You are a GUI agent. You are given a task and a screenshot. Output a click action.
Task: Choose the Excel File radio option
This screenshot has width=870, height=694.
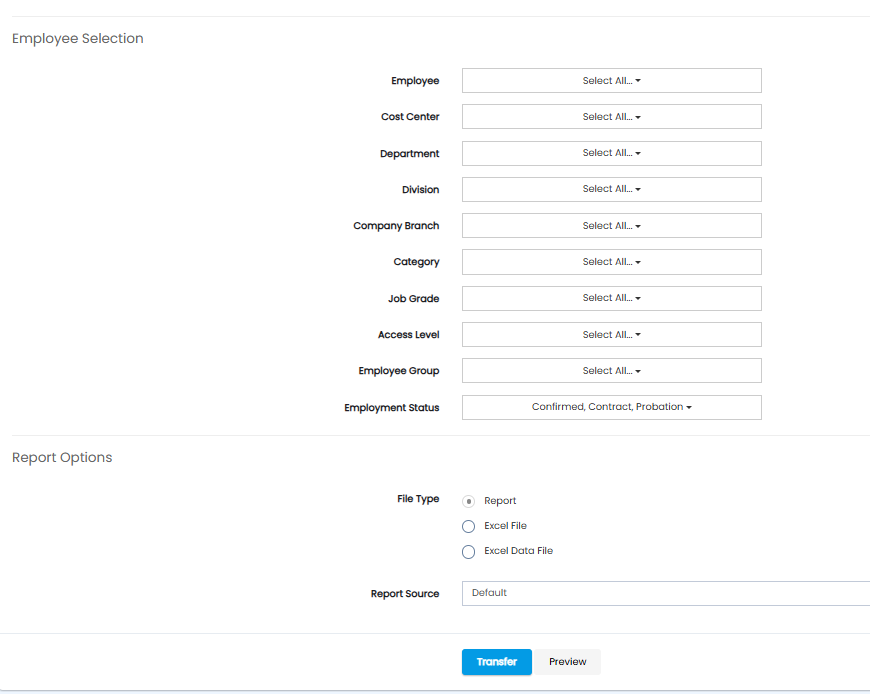point(468,526)
